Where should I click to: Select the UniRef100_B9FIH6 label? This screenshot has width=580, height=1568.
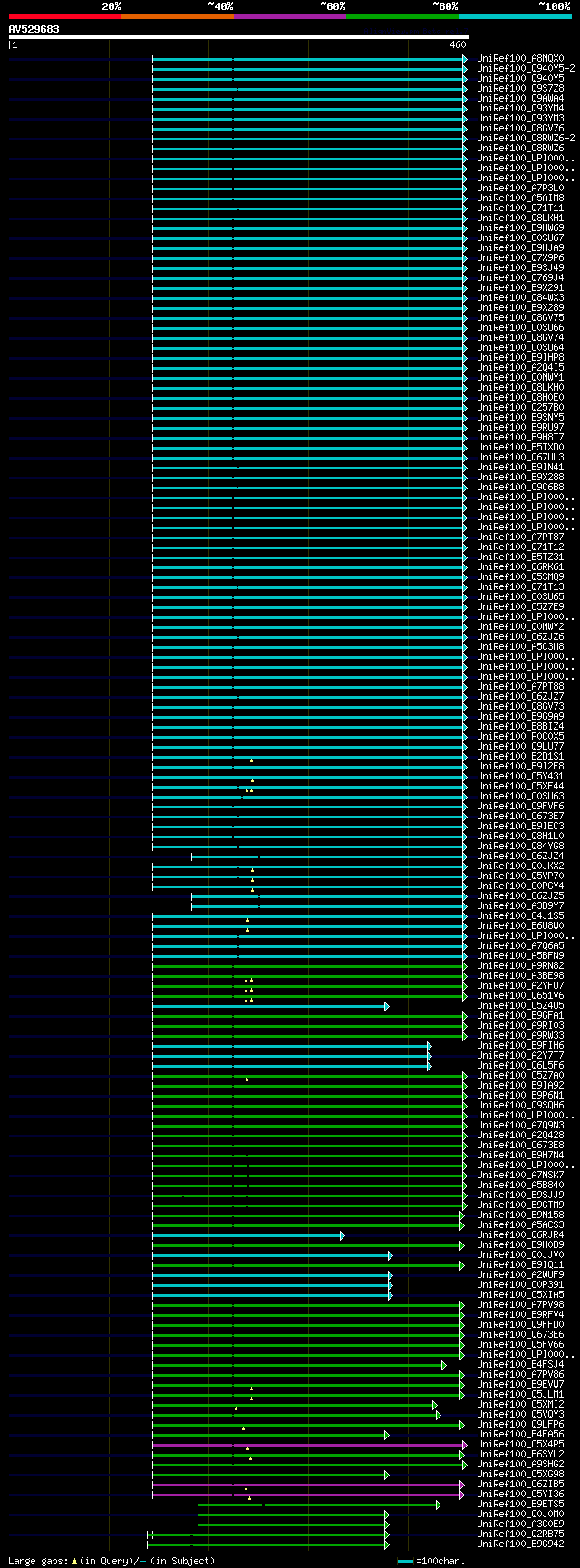pos(519,1046)
